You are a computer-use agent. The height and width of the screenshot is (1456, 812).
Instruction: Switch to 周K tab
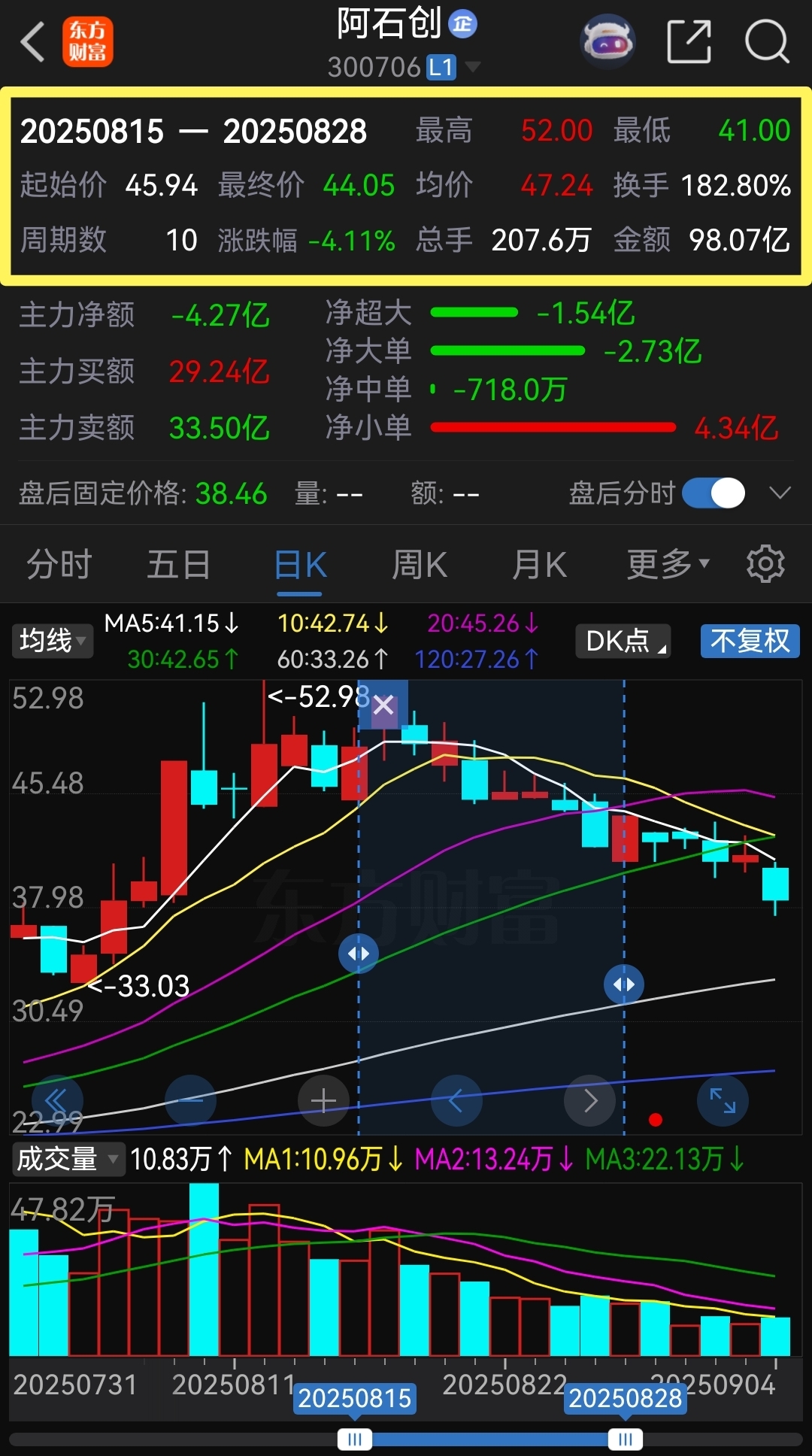pos(420,564)
